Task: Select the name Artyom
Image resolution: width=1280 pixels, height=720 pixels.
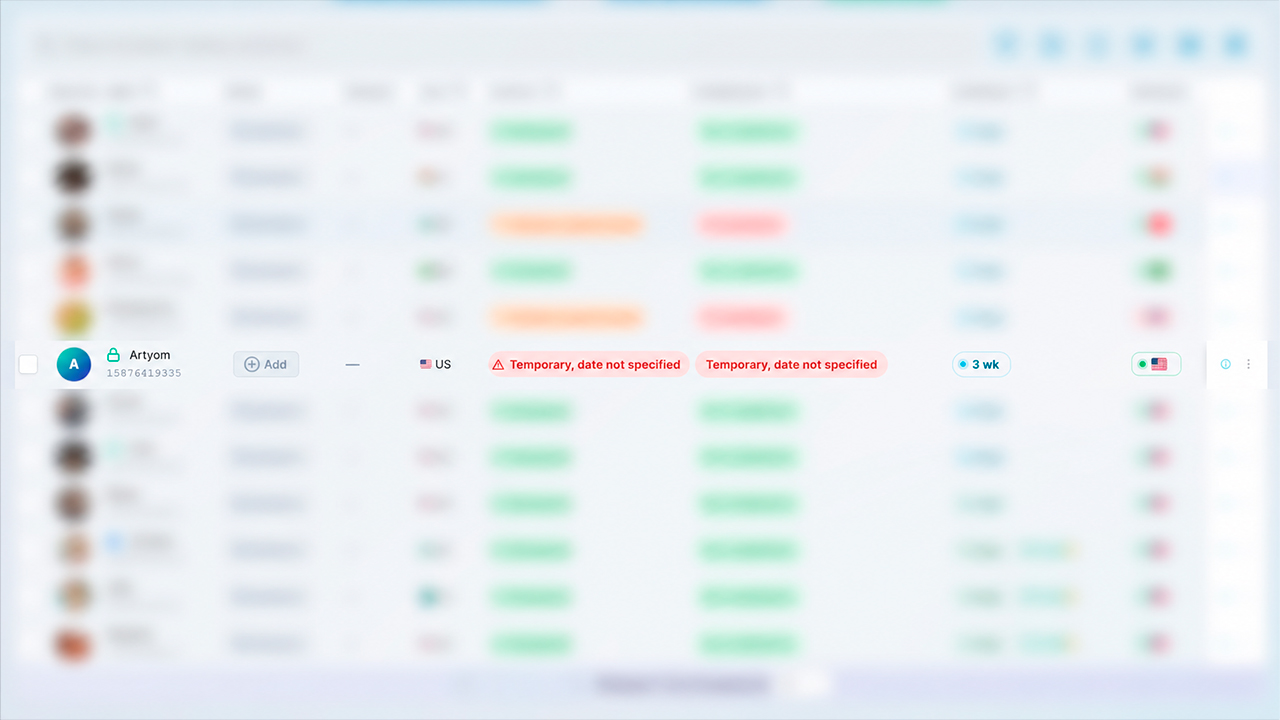Action: point(150,355)
